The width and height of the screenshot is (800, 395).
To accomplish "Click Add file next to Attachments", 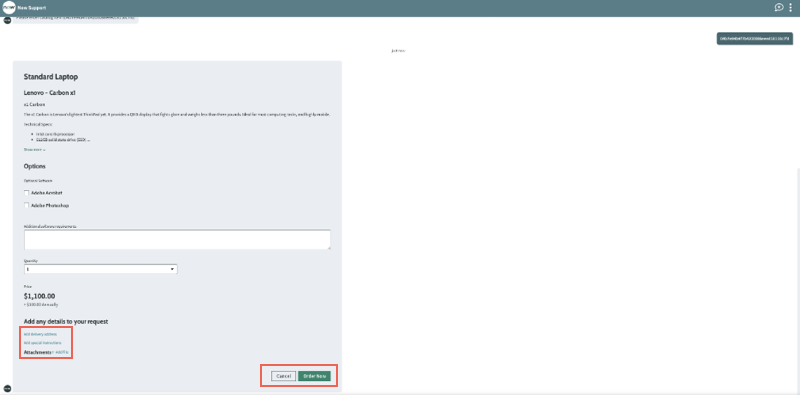I will point(61,353).
